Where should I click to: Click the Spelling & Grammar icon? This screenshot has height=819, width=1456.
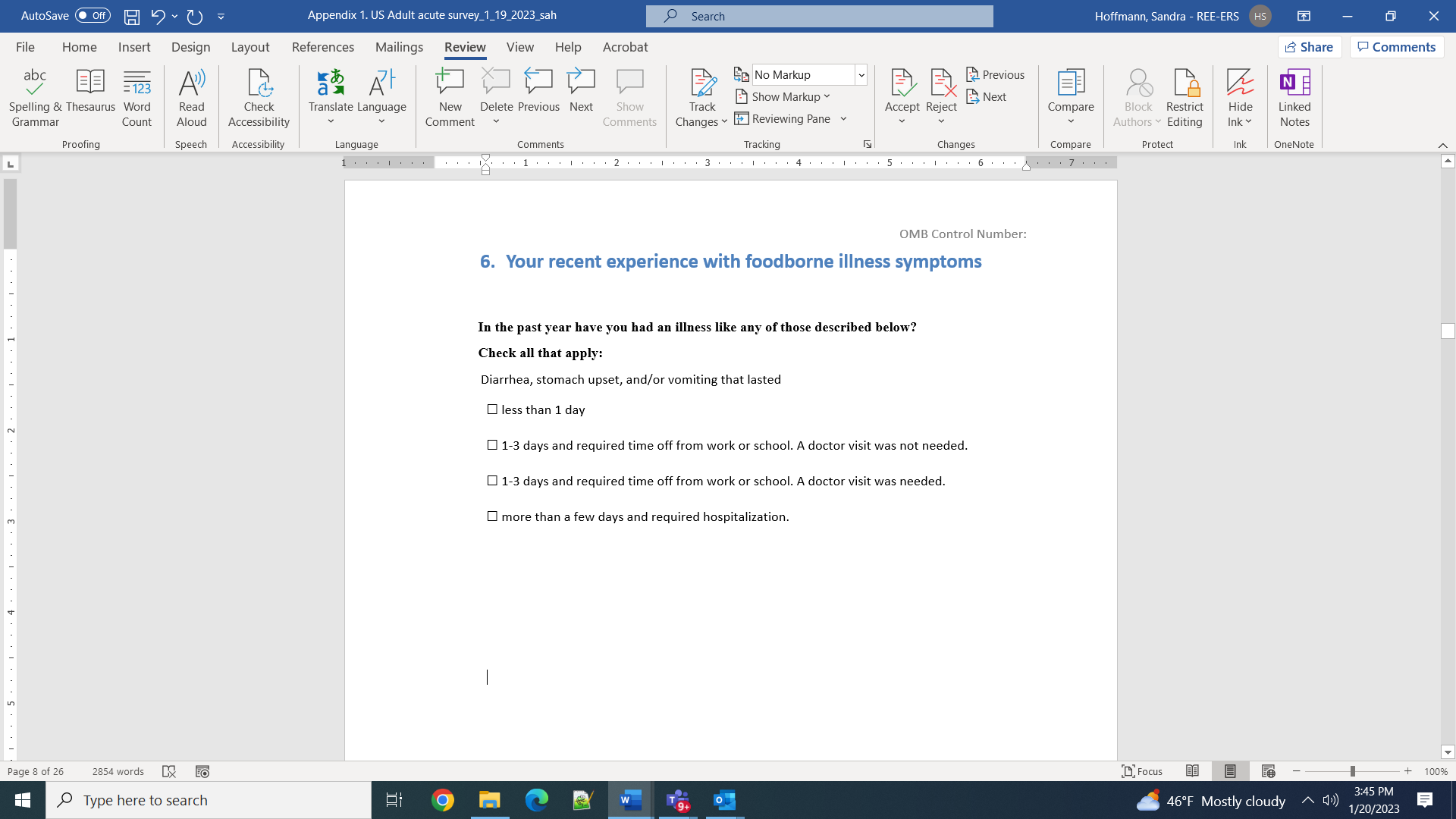click(x=35, y=83)
